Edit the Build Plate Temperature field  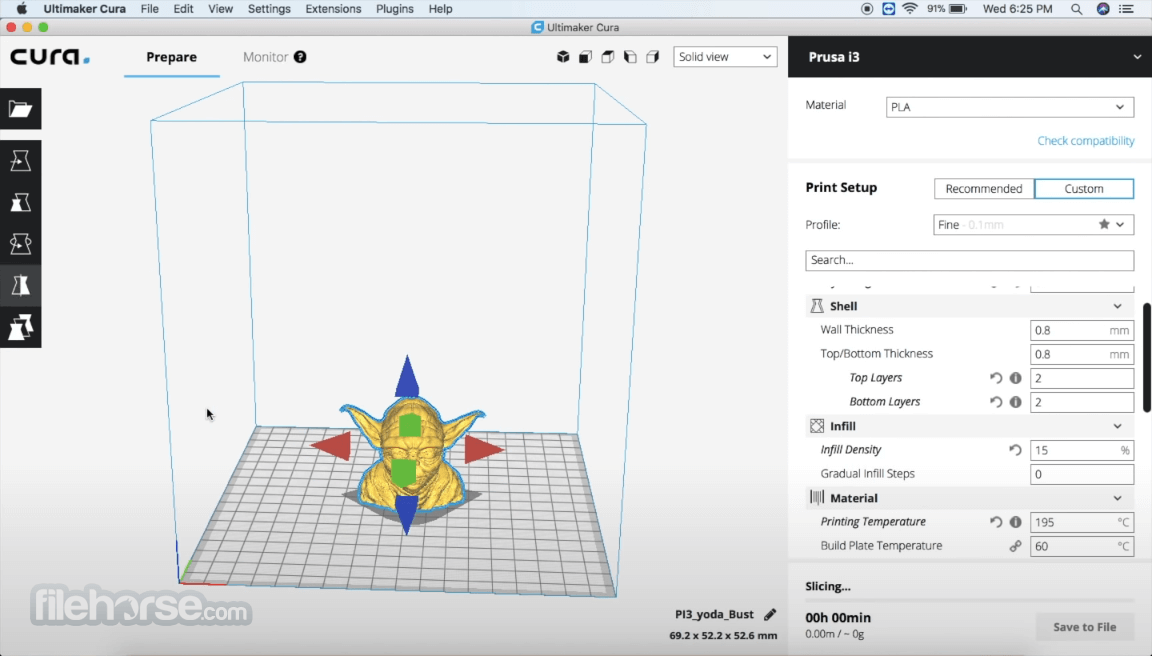1081,546
